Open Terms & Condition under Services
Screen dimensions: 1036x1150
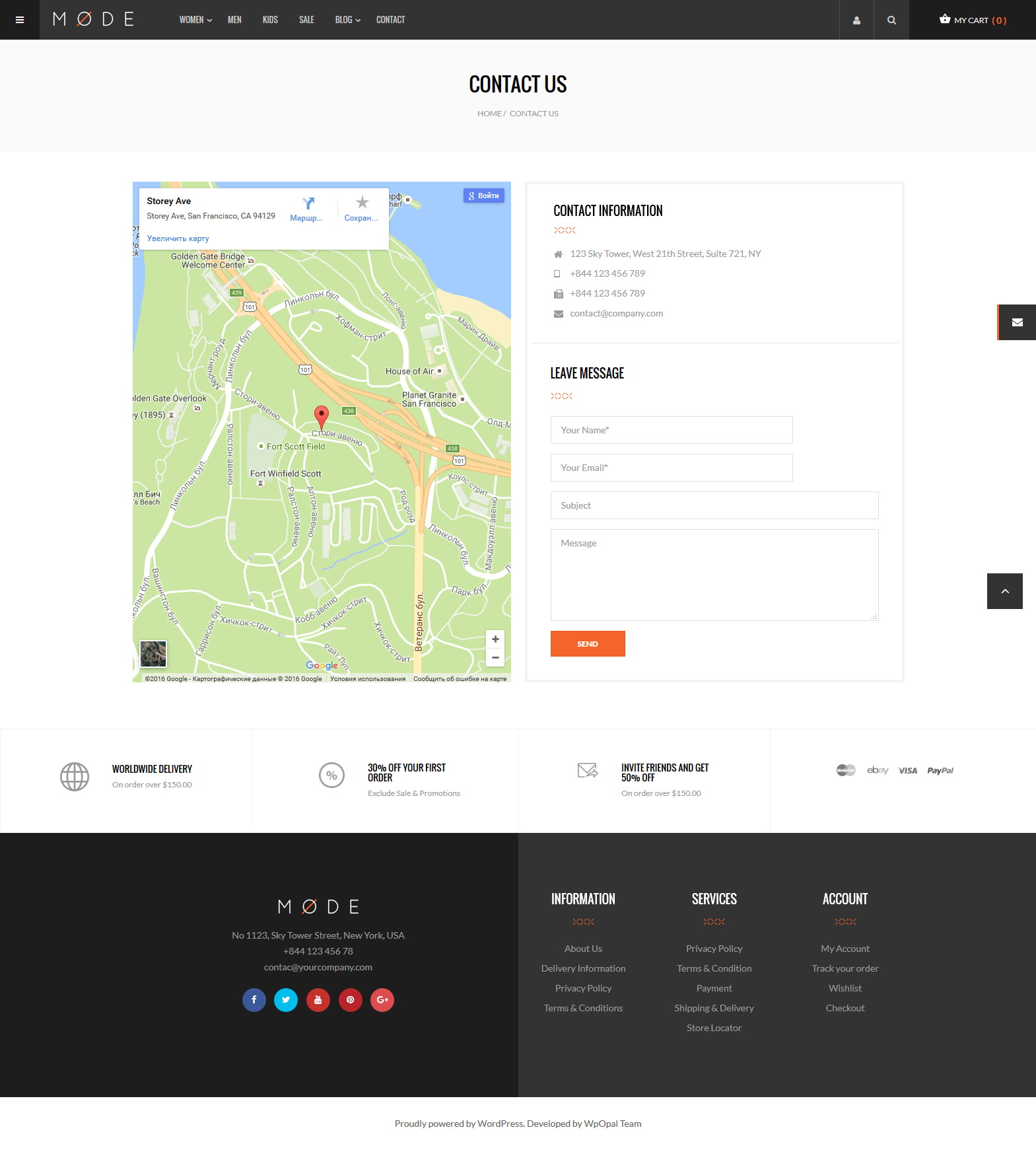point(714,968)
